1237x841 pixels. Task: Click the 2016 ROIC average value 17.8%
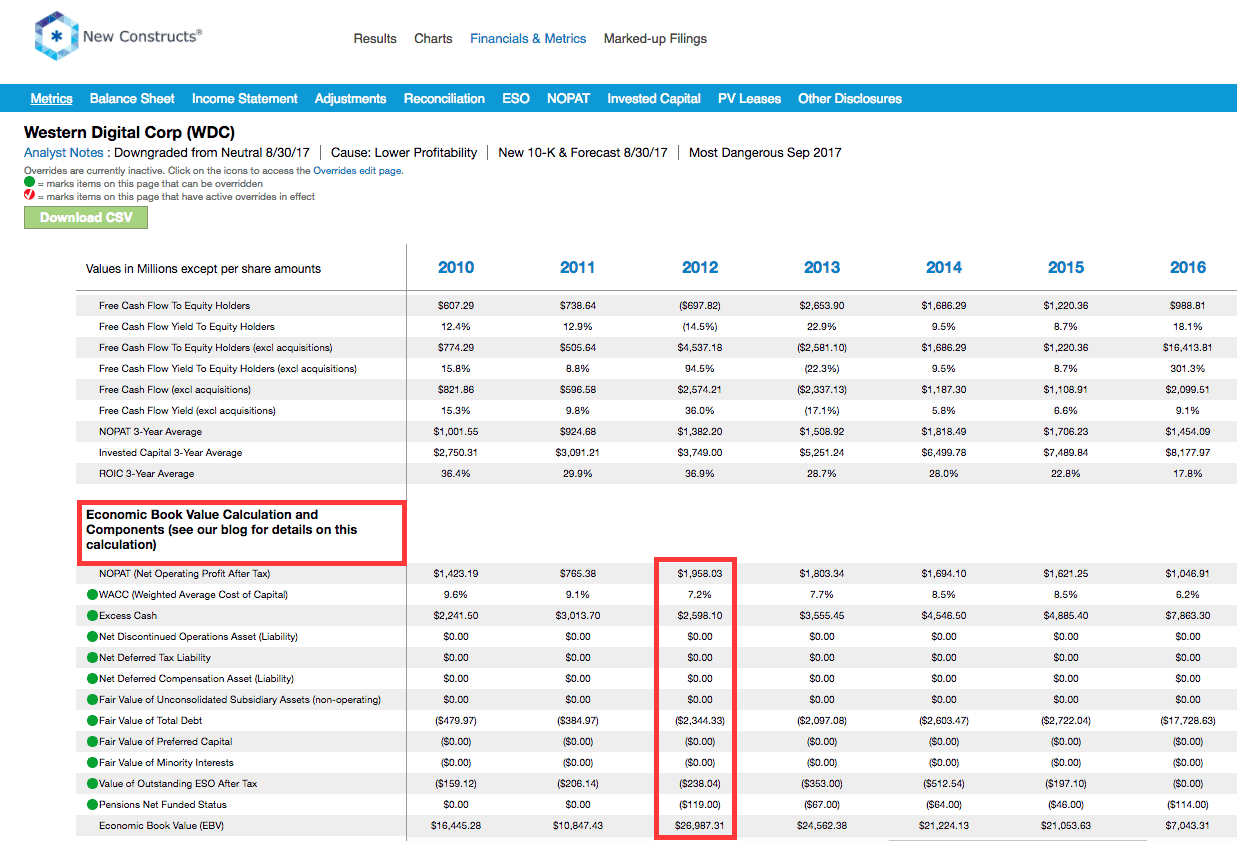click(1188, 474)
